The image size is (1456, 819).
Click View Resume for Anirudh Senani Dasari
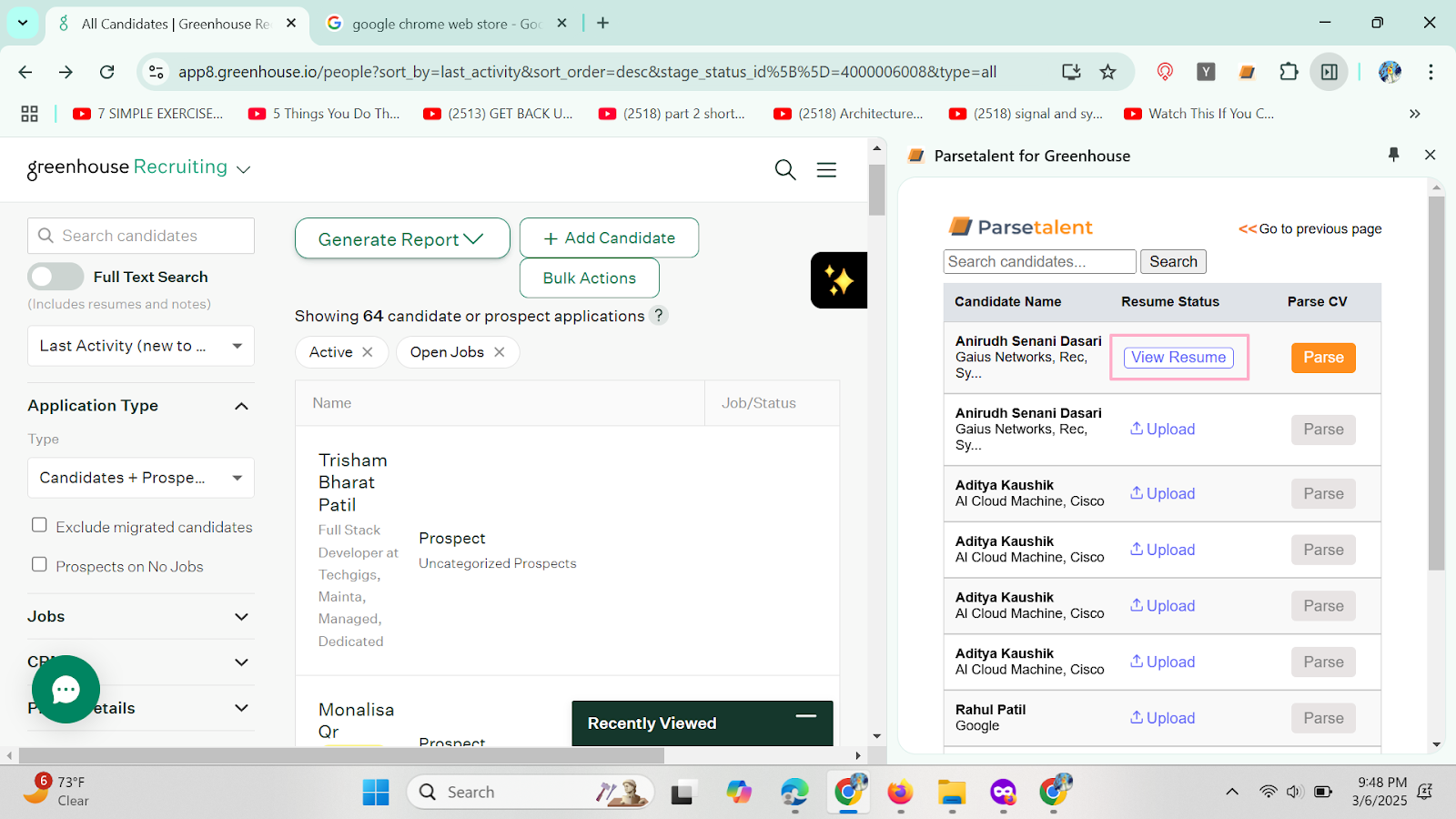[1178, 358]
